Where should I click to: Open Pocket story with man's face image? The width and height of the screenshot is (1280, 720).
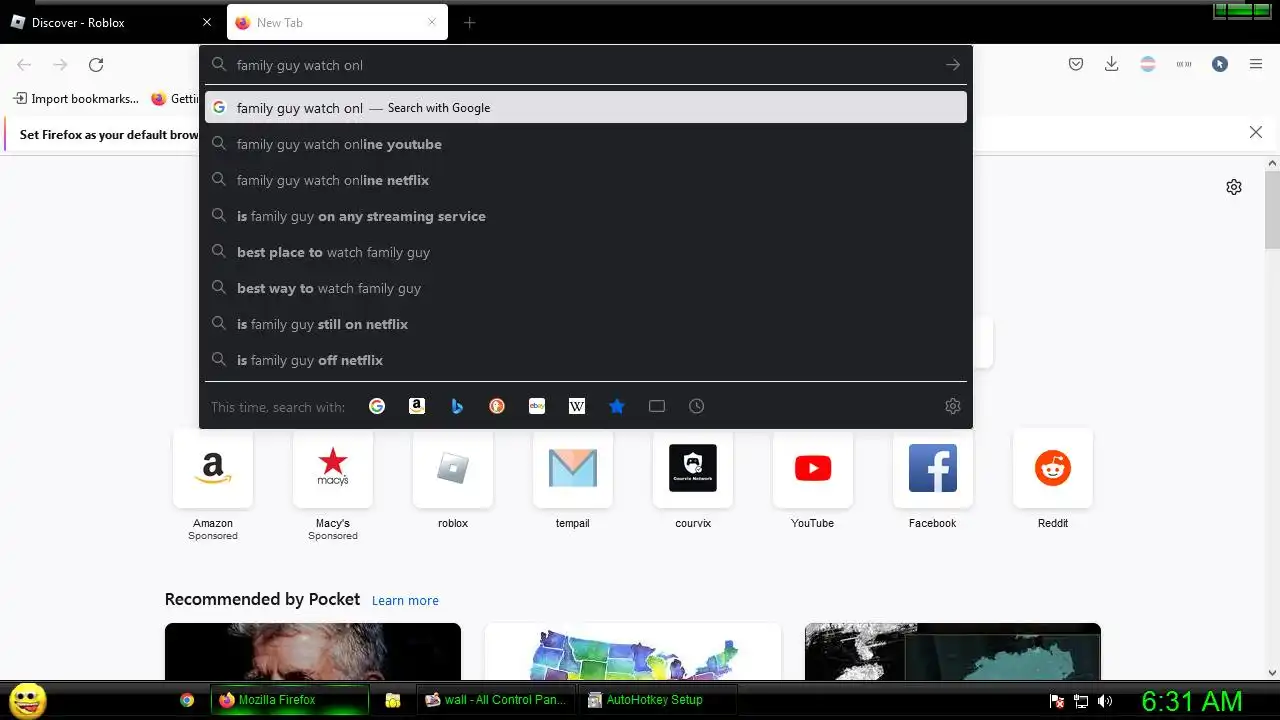[313, 652]
